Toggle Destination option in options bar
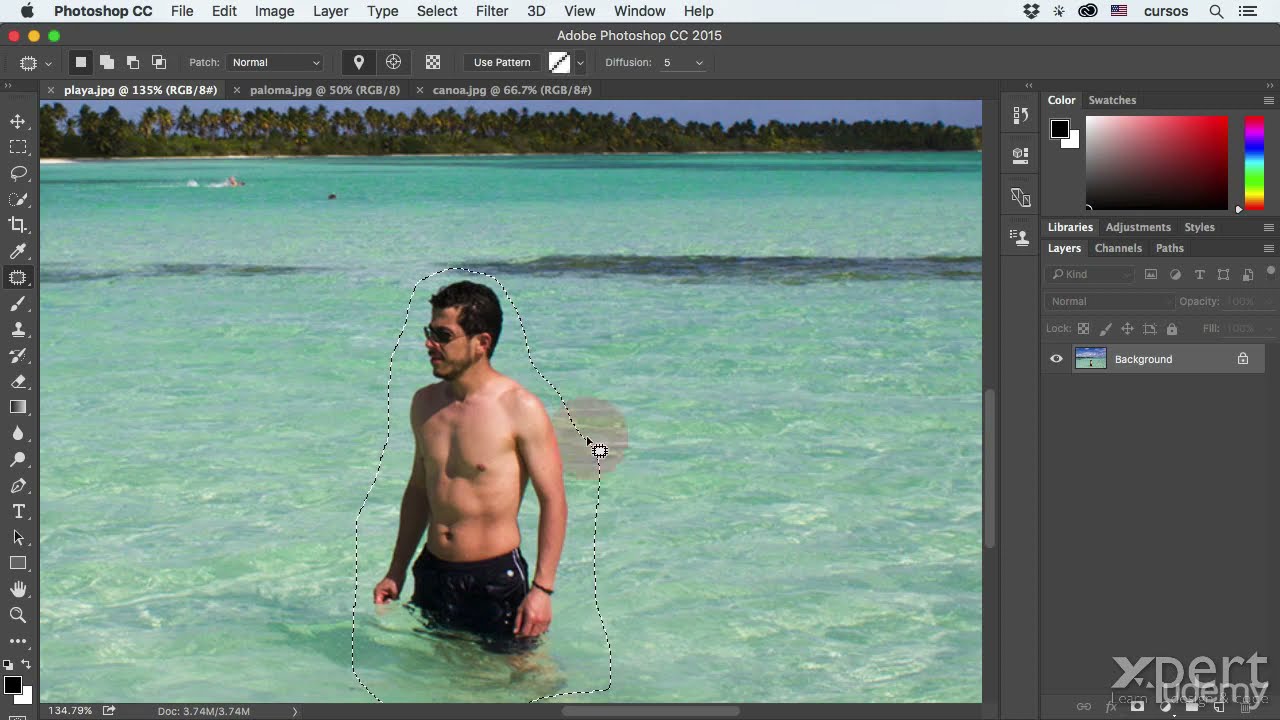 (394, 62)
